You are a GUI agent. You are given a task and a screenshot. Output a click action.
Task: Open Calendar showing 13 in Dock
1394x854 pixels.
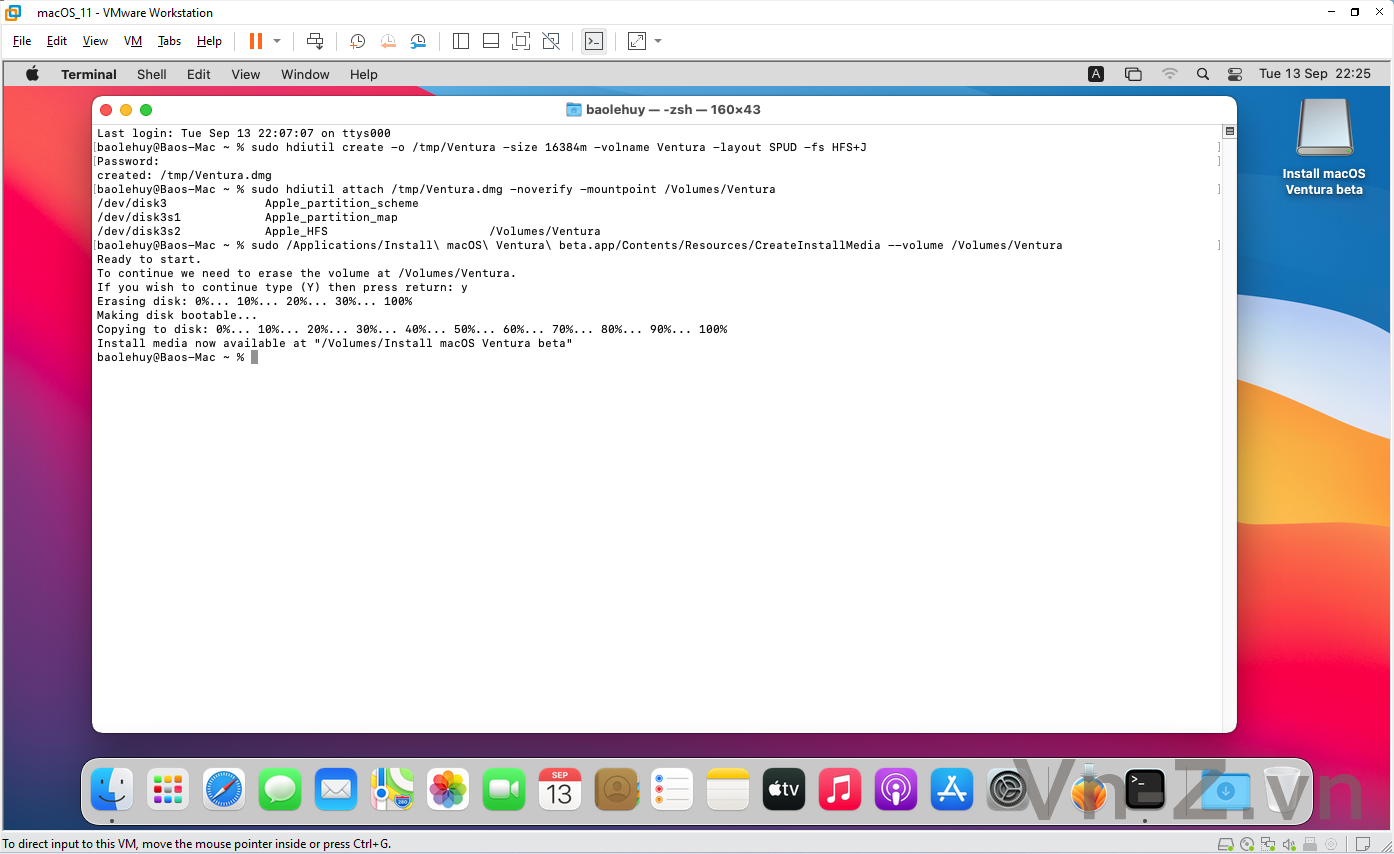coord(560,790)
